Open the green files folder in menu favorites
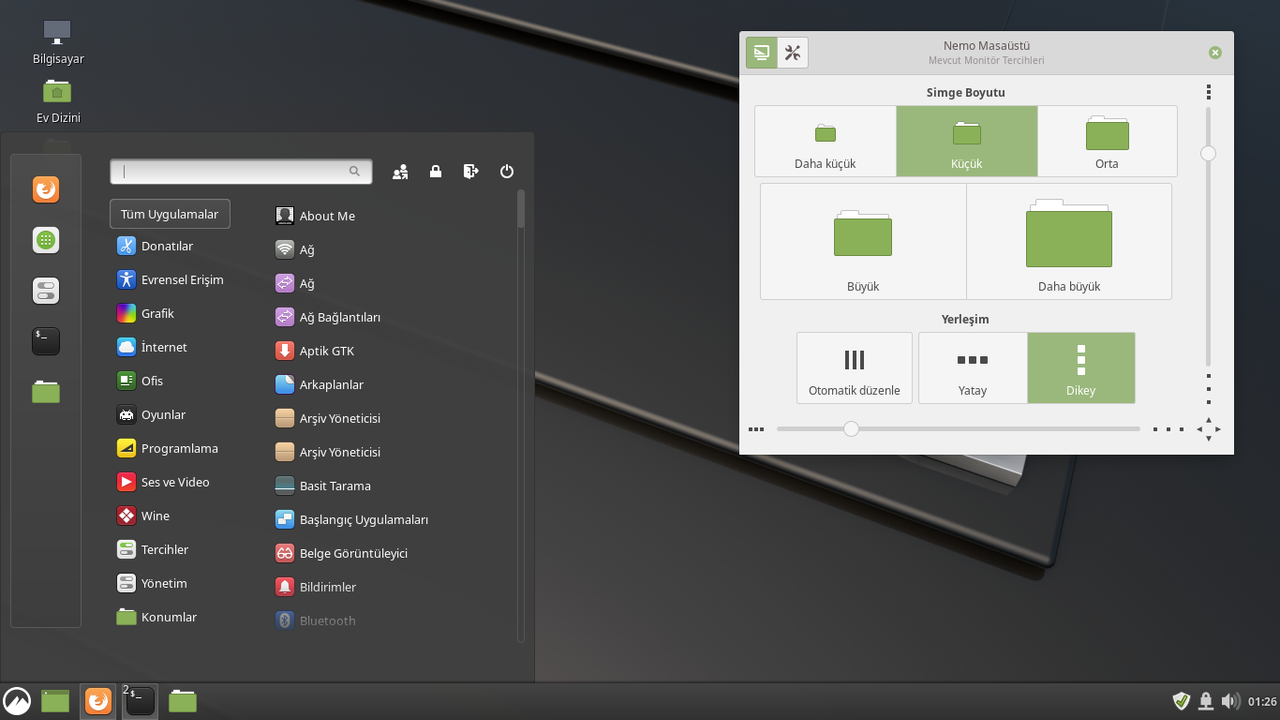Image resolution: width=1280 pixels, height=720 pixels. click(46, 392)
